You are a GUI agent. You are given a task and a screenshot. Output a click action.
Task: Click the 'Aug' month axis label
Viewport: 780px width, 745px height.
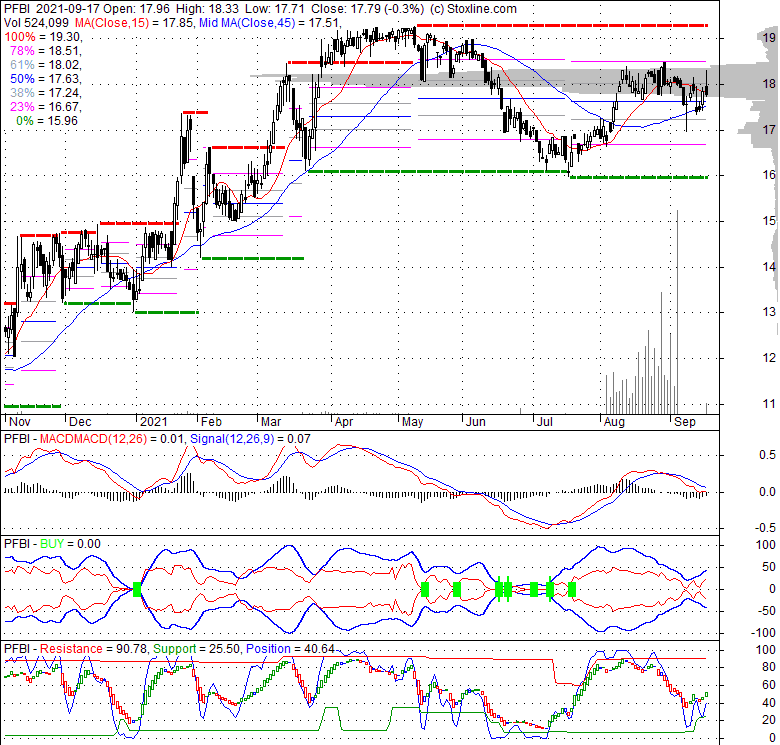coord(614,422)
